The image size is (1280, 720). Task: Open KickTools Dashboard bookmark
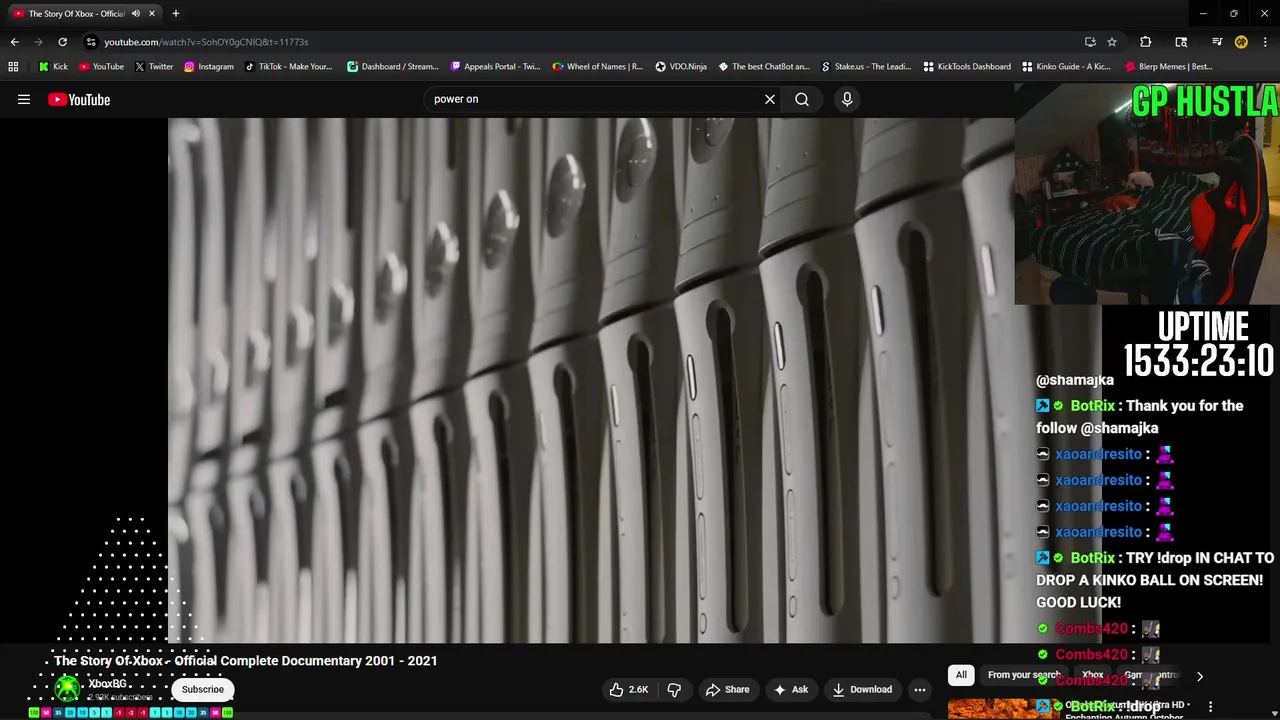tap(967, 67)
